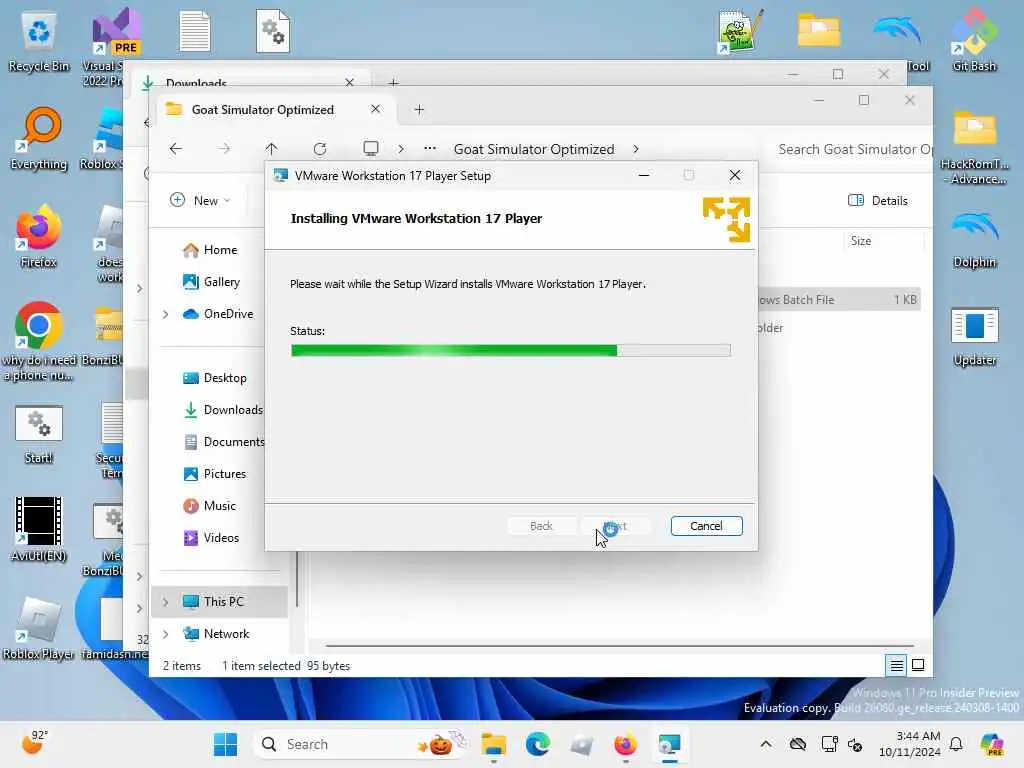Open the Windows Start menu
Image resolution: width=1024 pixels, height=768 pixels.
click(x=225, y=744)
